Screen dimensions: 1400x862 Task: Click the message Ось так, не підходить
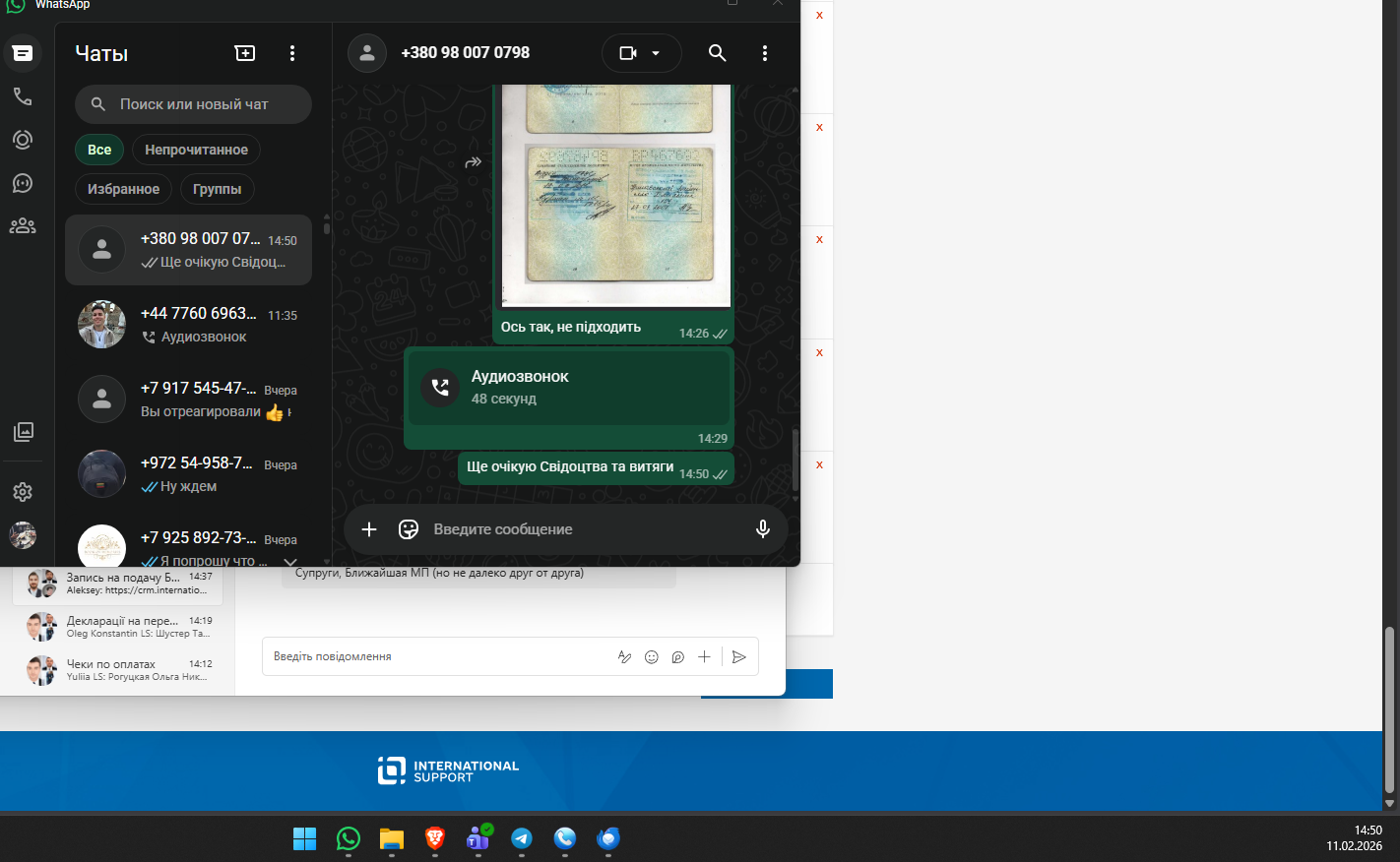[571, 327]
